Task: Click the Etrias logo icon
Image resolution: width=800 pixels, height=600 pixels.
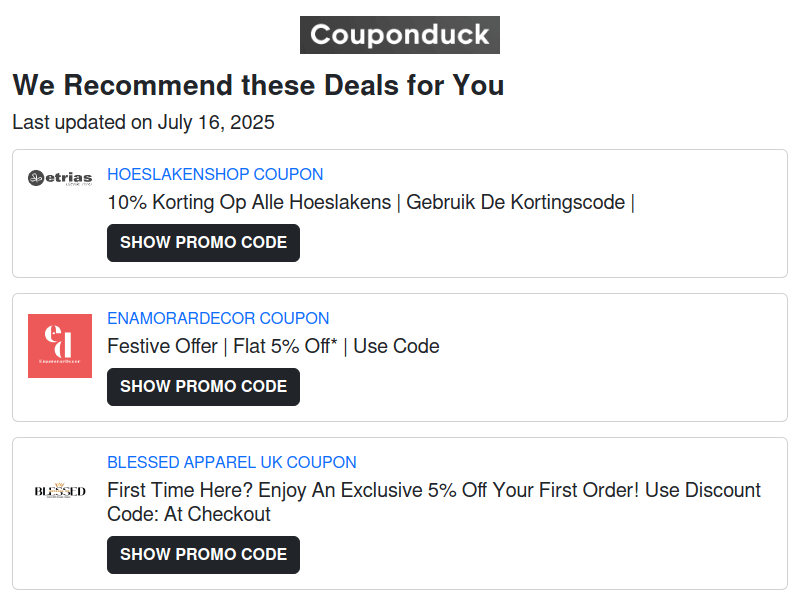Action: point(59,176)
